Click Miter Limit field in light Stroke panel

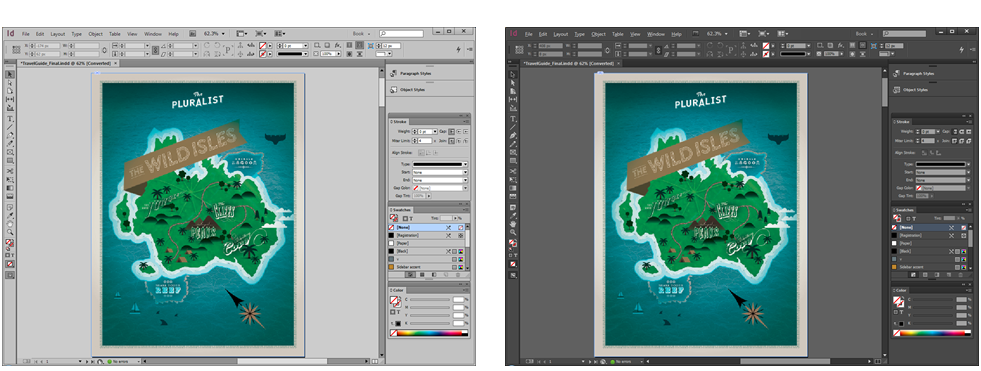coord(424,142)
